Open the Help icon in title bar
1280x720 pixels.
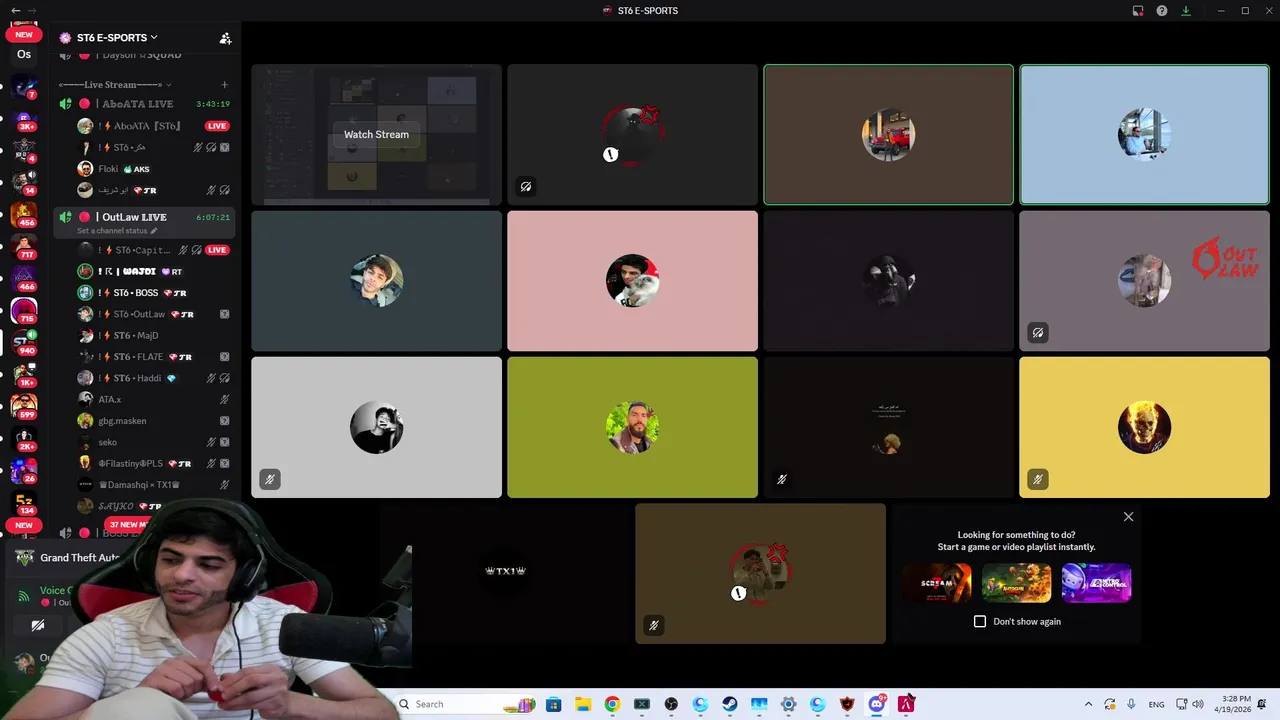[x=1162, y=11]
